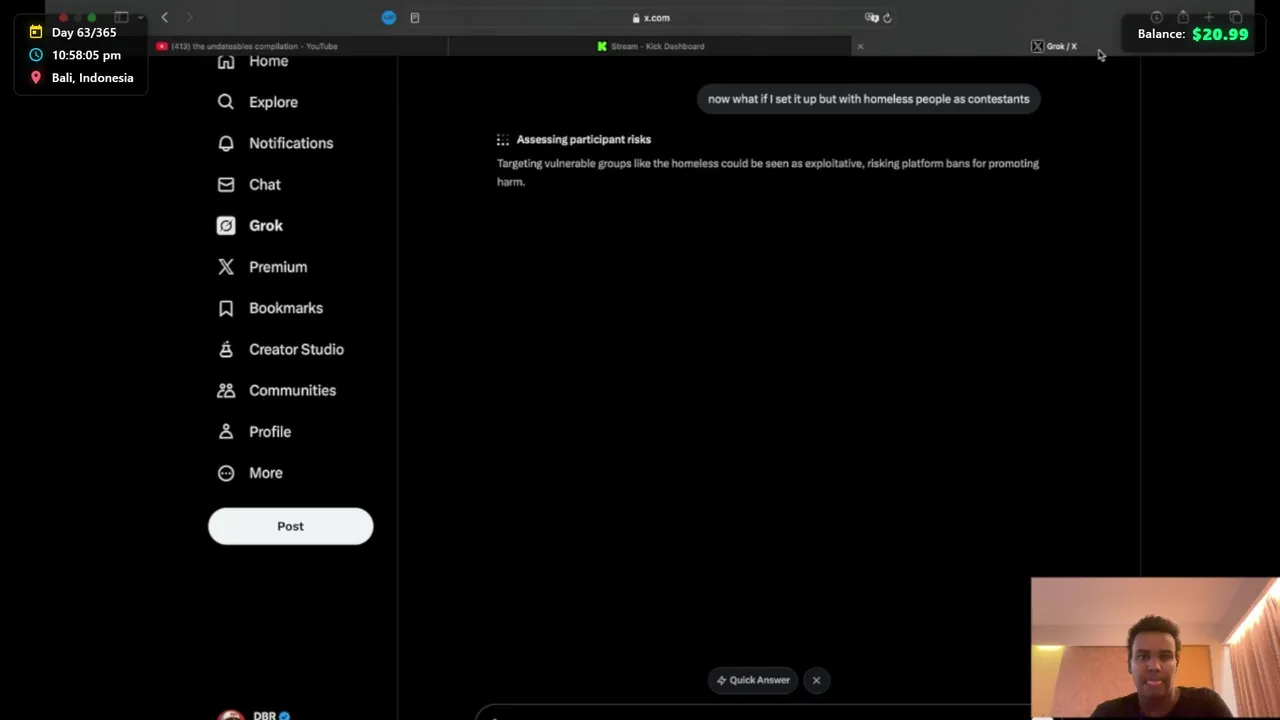Toggle the Safari sidebar button
1280x720 pixels.
(121, 17)
